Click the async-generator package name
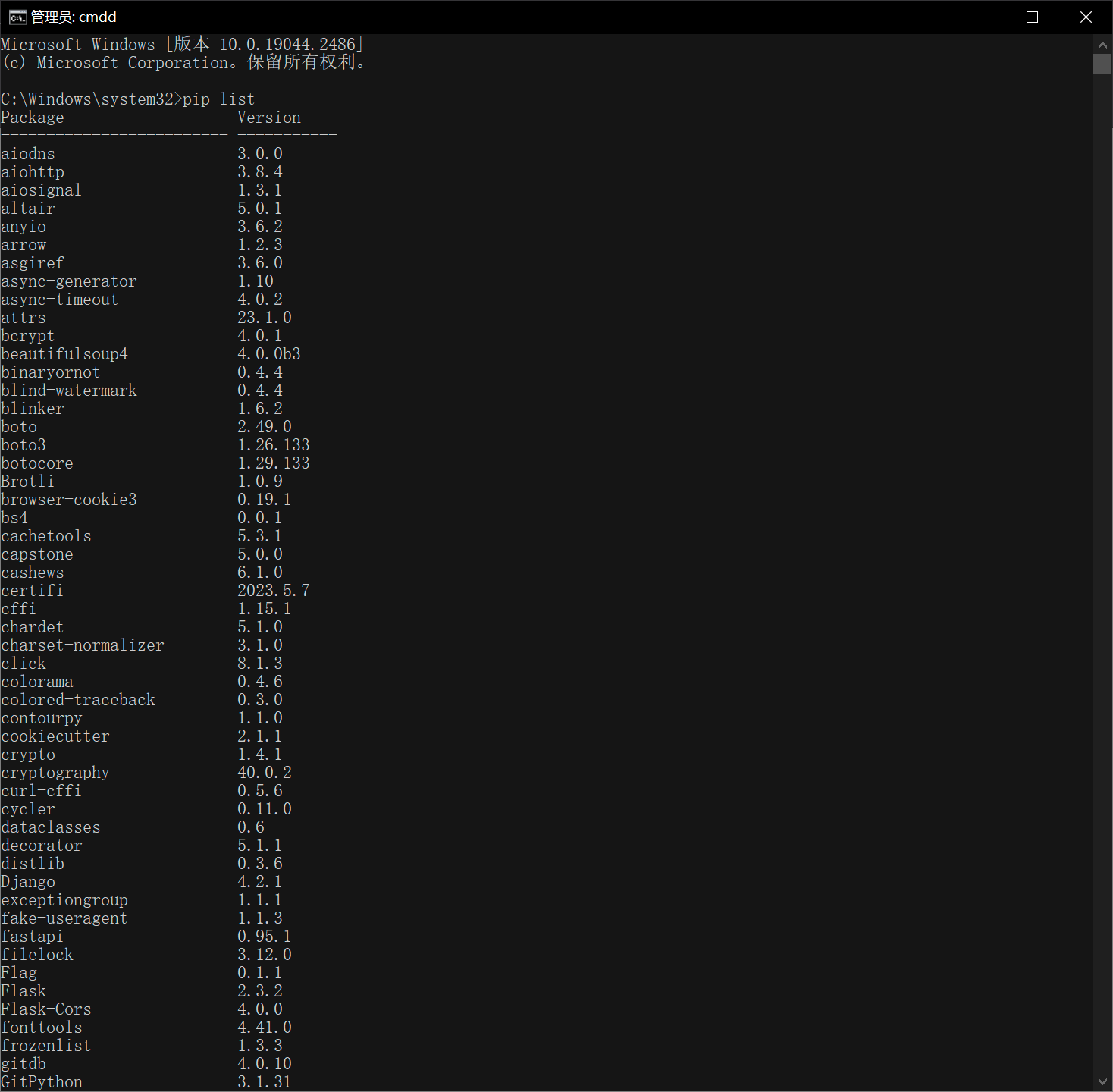The width and height of the screenshot is (1113, 1092). pyautogui.click(x=69, y=281)
